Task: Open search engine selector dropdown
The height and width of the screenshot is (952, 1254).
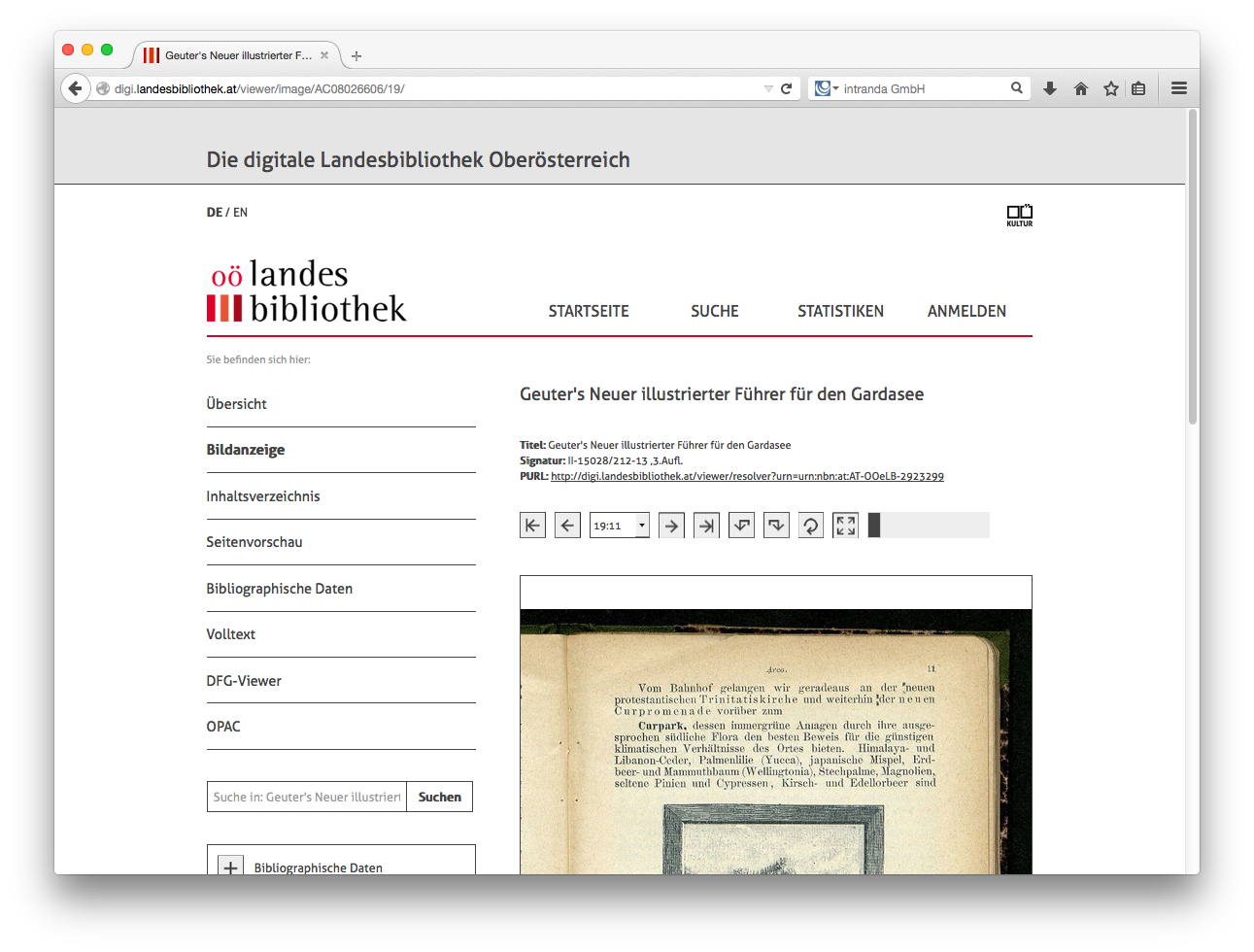Action: [x=827, y=88]
